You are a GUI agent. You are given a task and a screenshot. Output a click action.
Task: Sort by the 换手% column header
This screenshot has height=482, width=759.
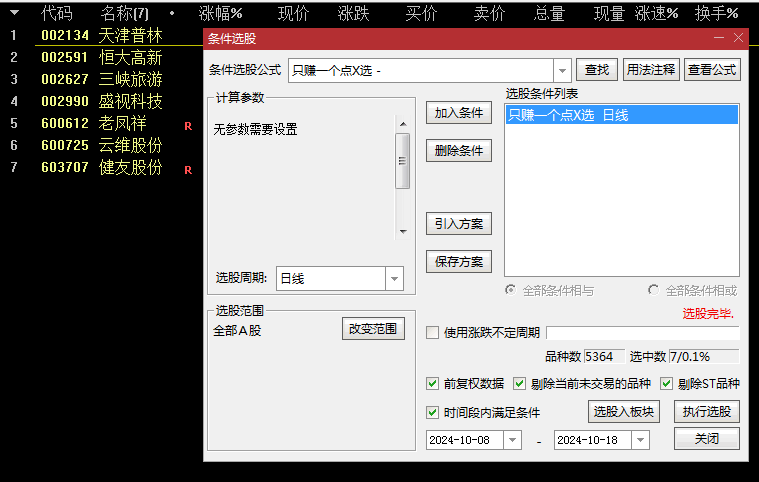pos(716,14)
